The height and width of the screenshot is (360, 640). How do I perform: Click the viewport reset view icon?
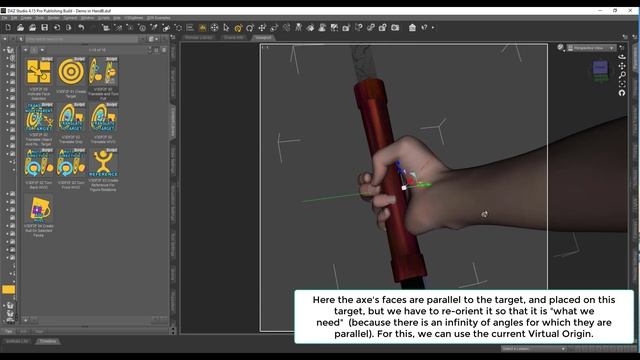click(622, 93)
